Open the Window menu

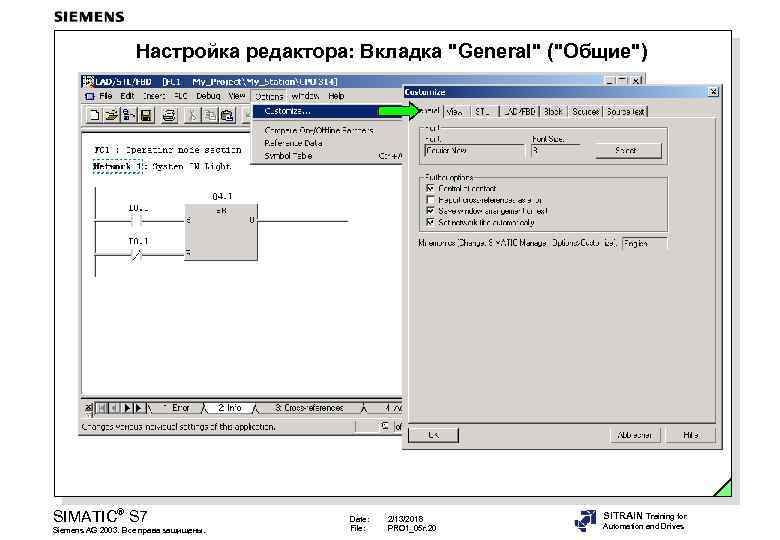[x=305, y=96]
